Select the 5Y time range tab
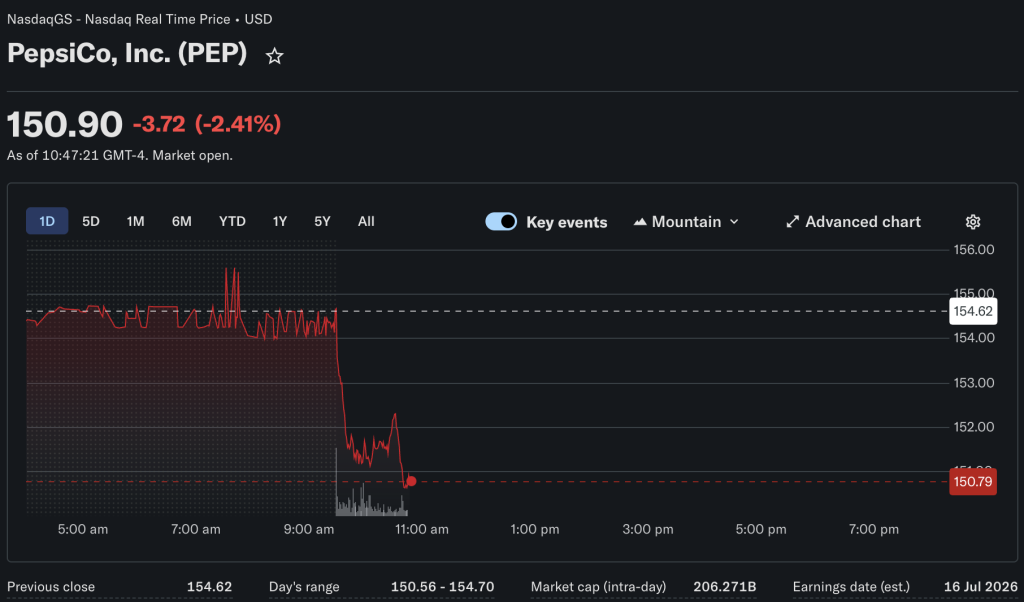Image resolution: width=1024 pixels, height=602 pixels. click(x=322, y=221)
